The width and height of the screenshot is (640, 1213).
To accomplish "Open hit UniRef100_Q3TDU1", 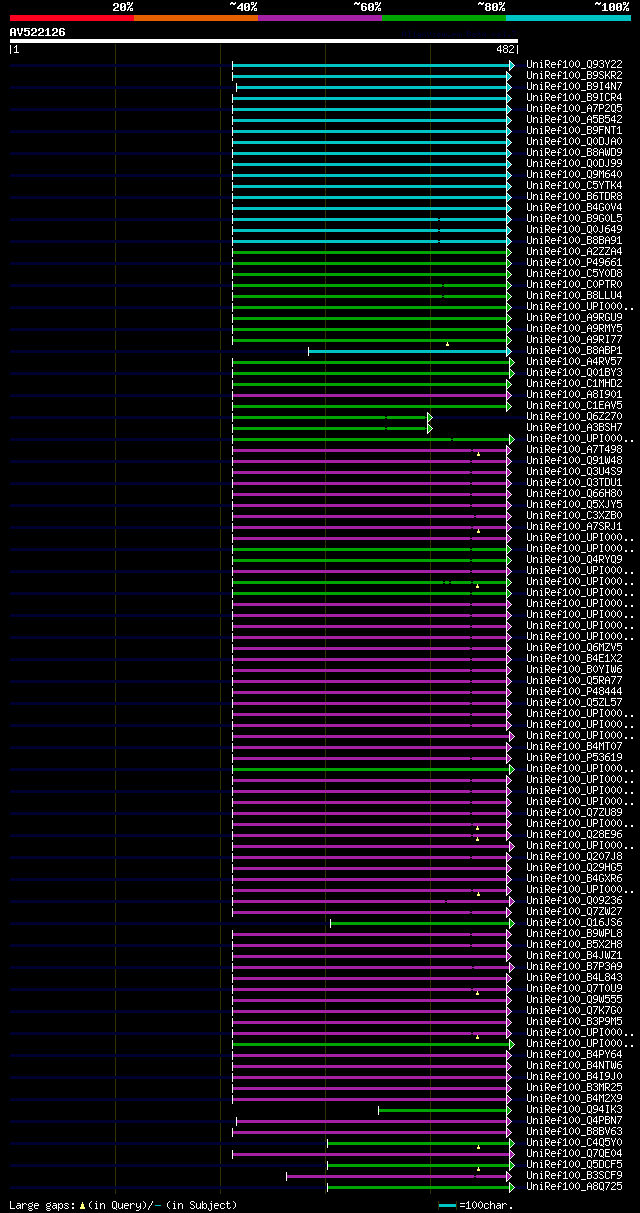I will 574,482.
